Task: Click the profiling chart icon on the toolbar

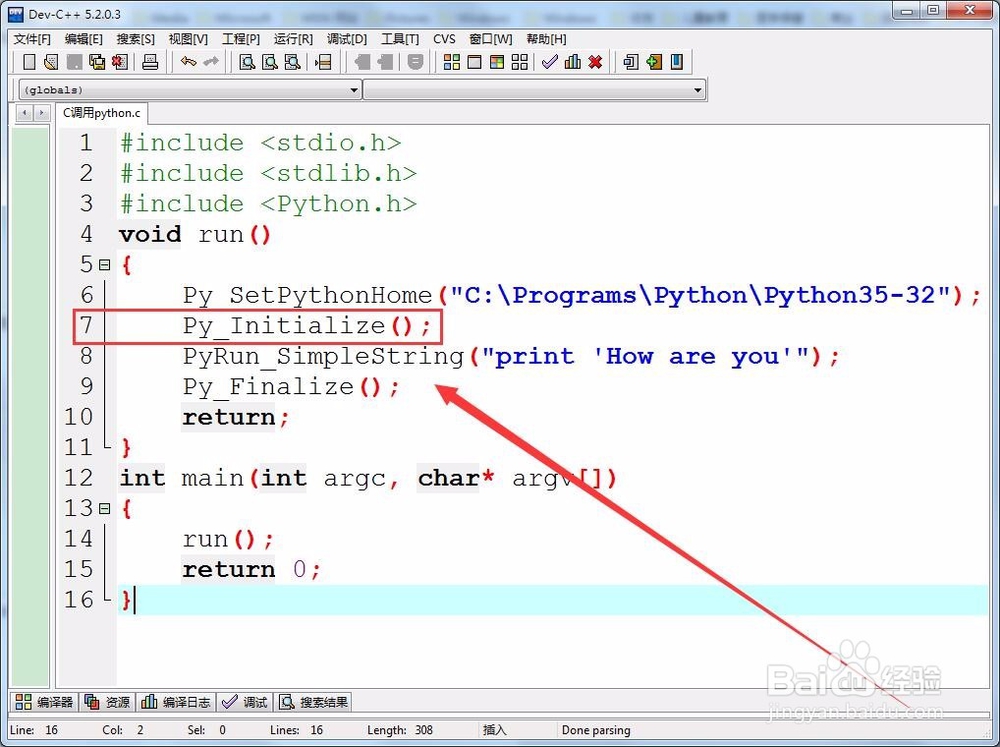Action: [572, 62]
